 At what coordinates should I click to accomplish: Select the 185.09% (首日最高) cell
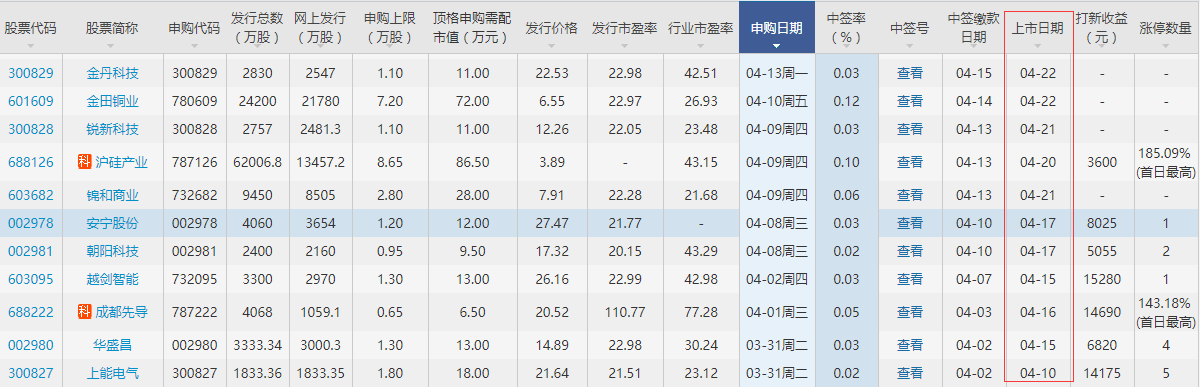pos(1165,162)
